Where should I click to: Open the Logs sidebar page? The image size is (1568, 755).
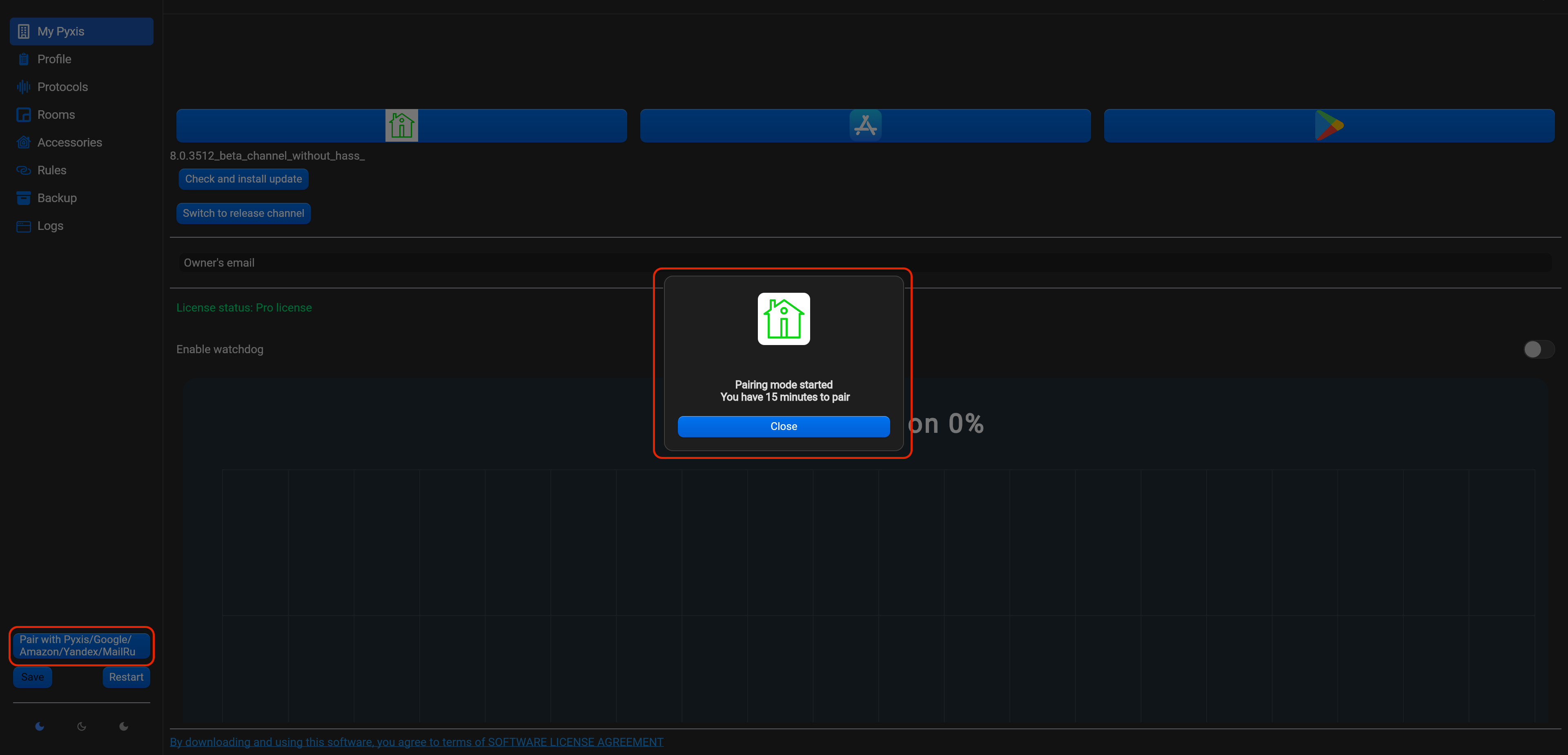click(x=50, y=226)
